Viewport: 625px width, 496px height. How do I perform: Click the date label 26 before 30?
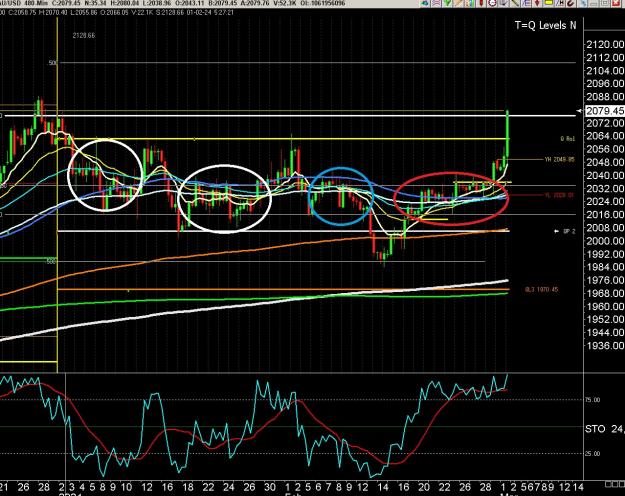pyautogui.click(x=250, y=487)
